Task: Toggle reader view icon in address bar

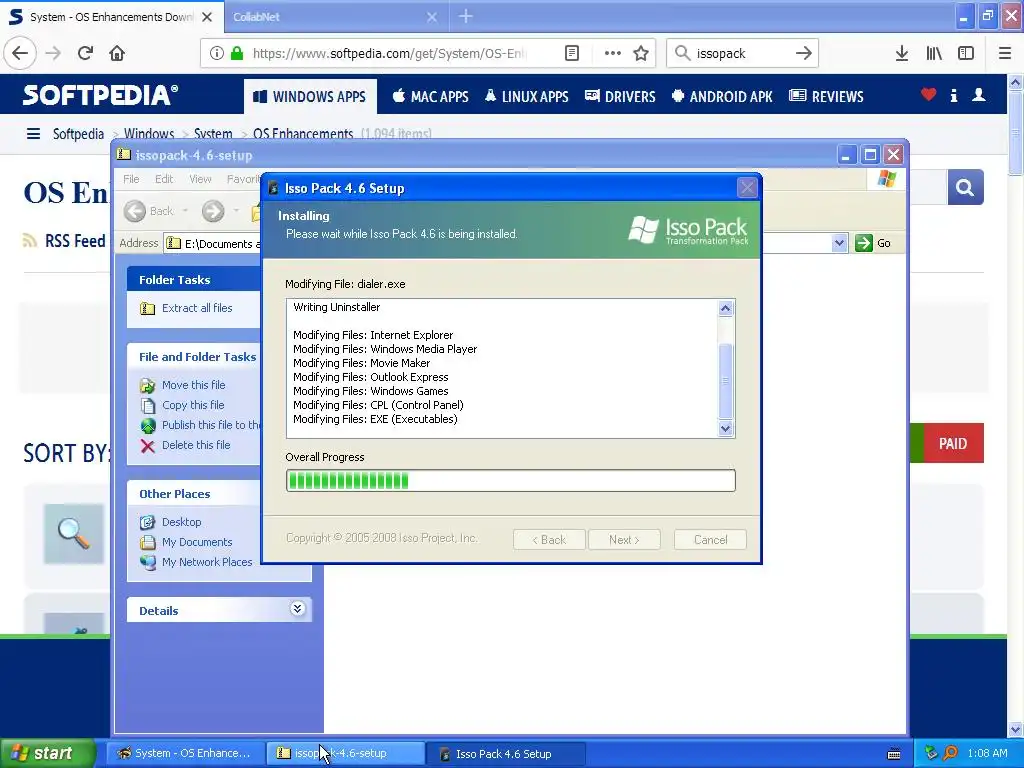Action: tap(571, 53)
